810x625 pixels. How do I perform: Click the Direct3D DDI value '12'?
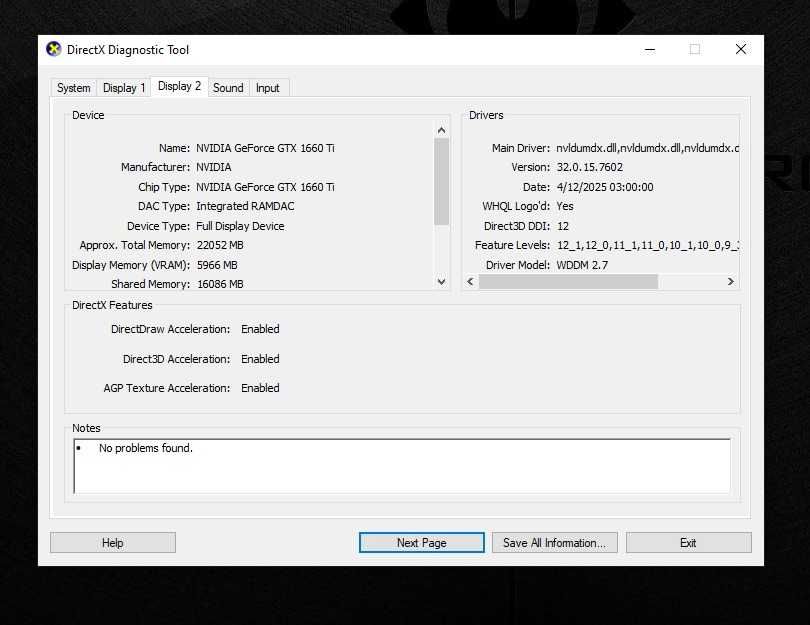[x=563, y=226]
